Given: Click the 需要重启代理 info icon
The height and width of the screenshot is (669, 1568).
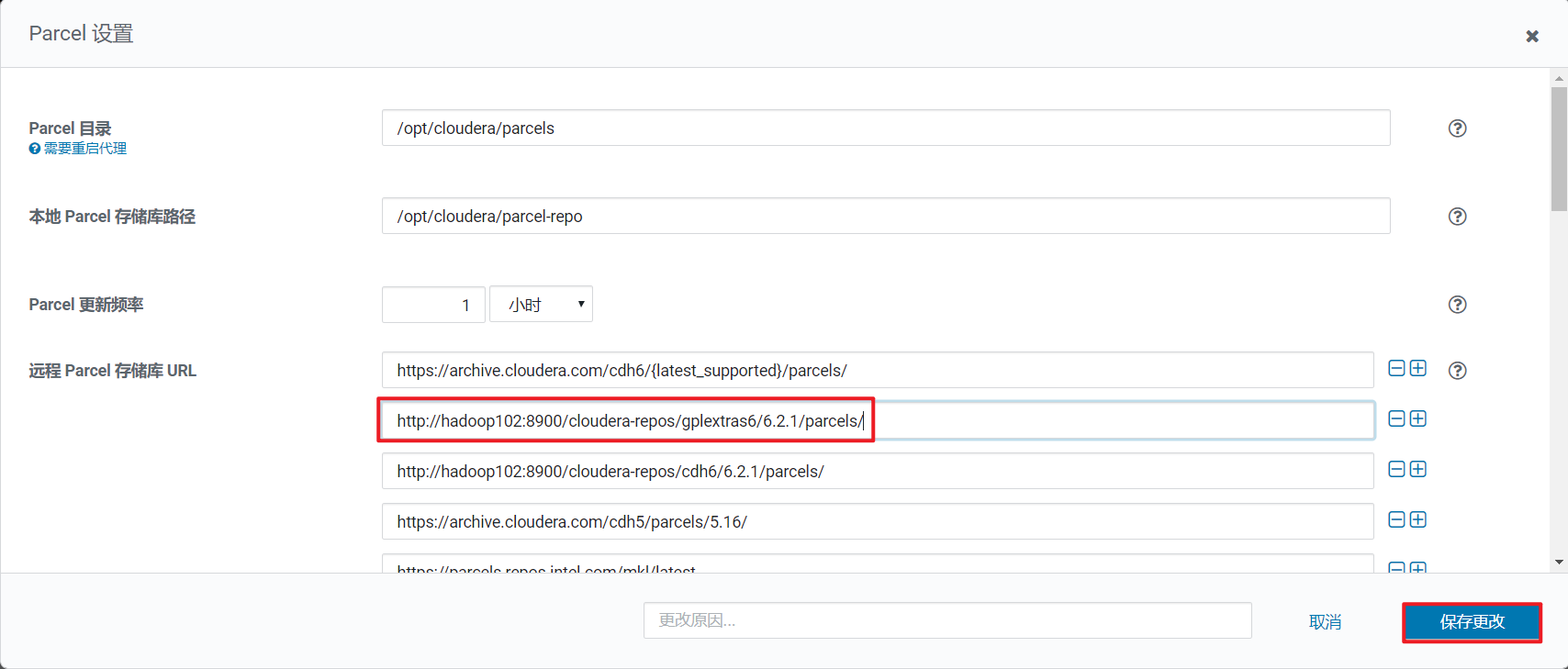Looking at the screenshot, I should [34, 149].
